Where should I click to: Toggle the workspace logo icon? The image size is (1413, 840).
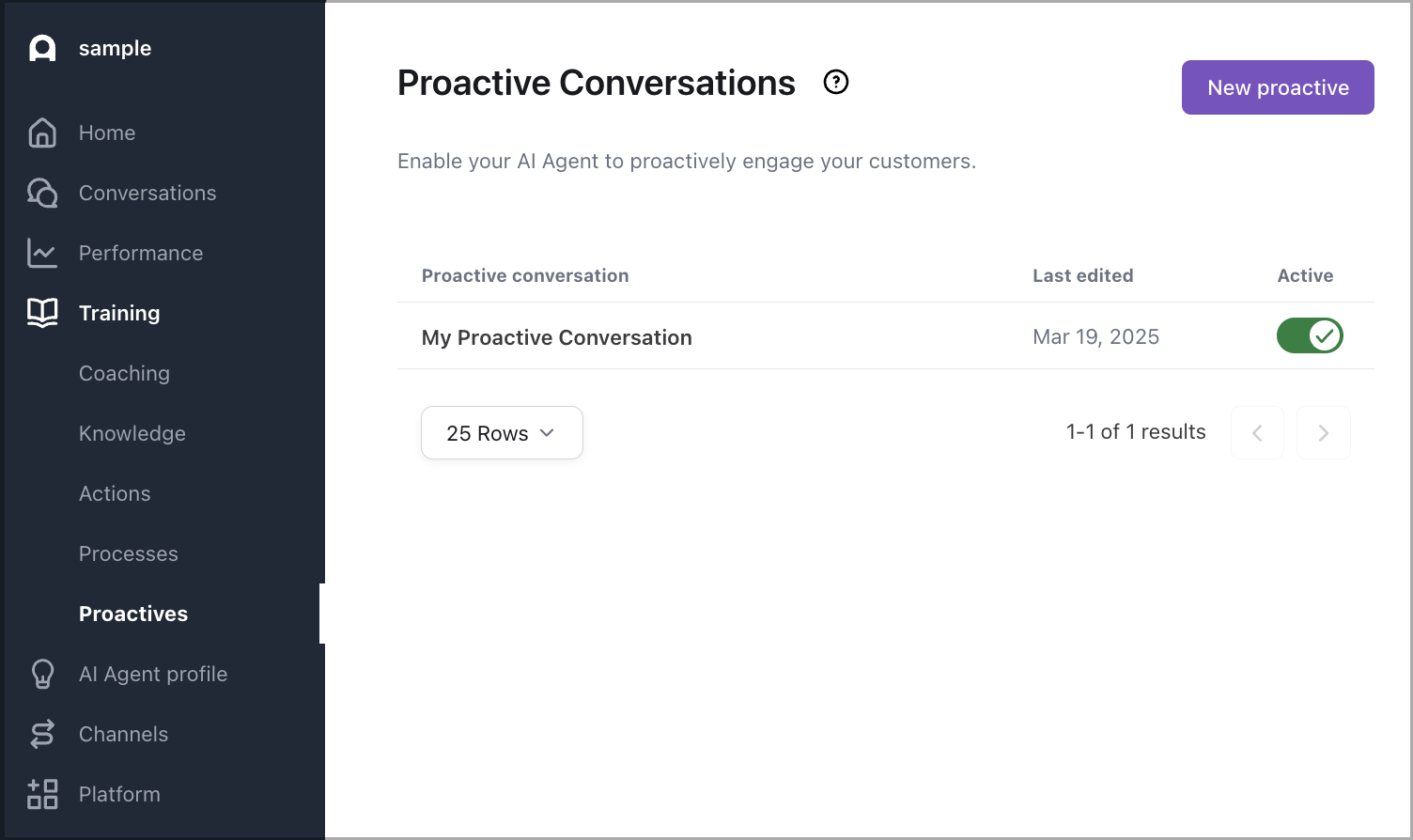[42, 48]
